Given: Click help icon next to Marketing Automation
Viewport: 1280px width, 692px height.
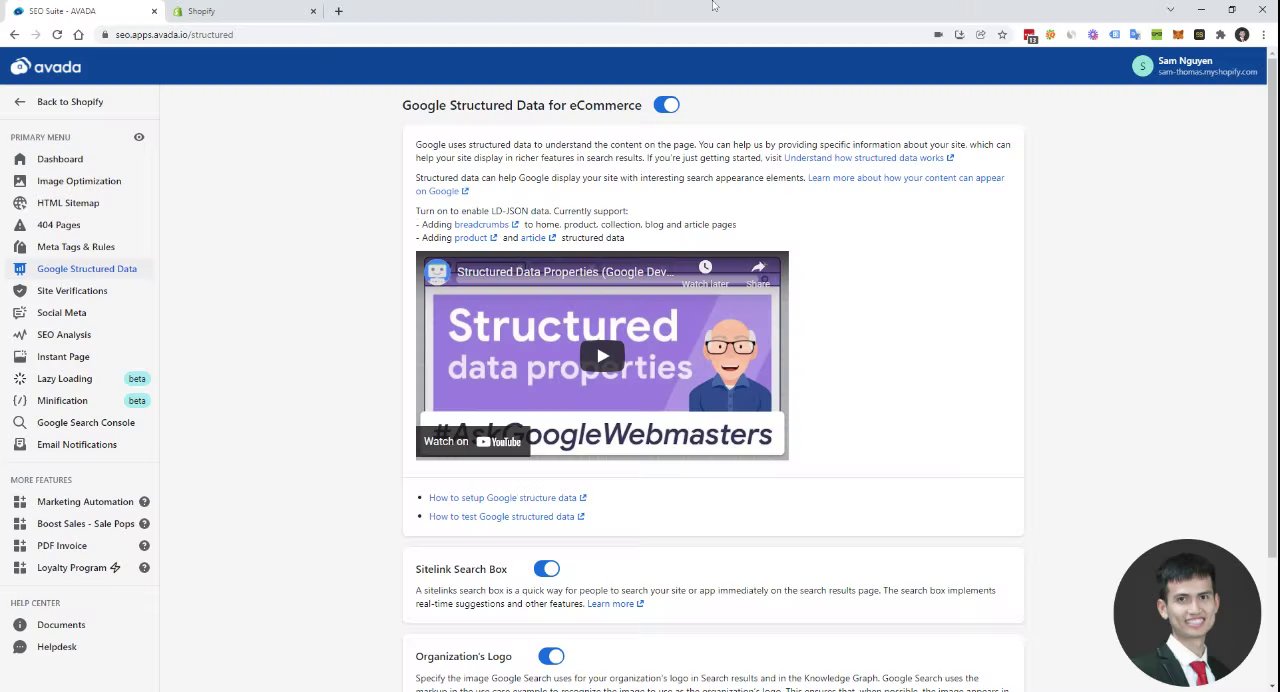Looking at the screenshot, I should (x=144, y=502).
